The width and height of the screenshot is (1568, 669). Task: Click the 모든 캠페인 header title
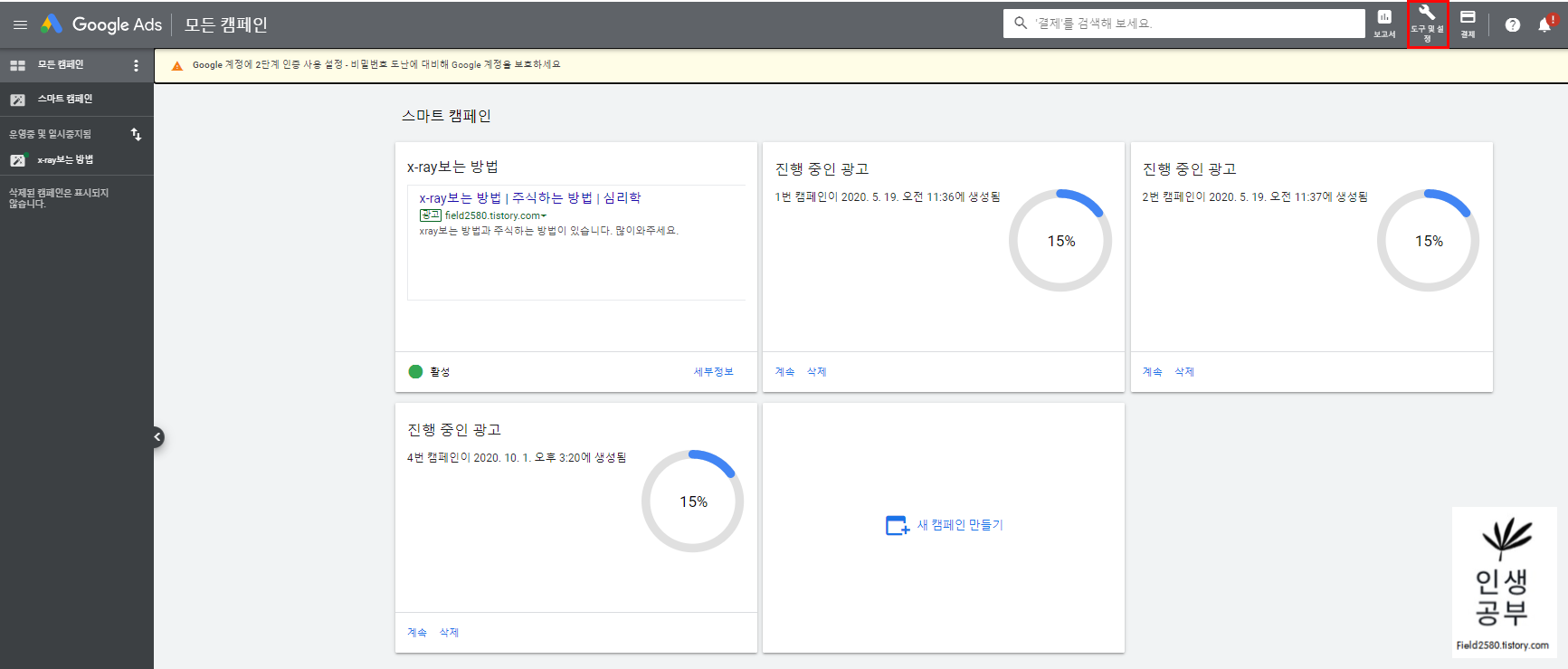[226, 24]
